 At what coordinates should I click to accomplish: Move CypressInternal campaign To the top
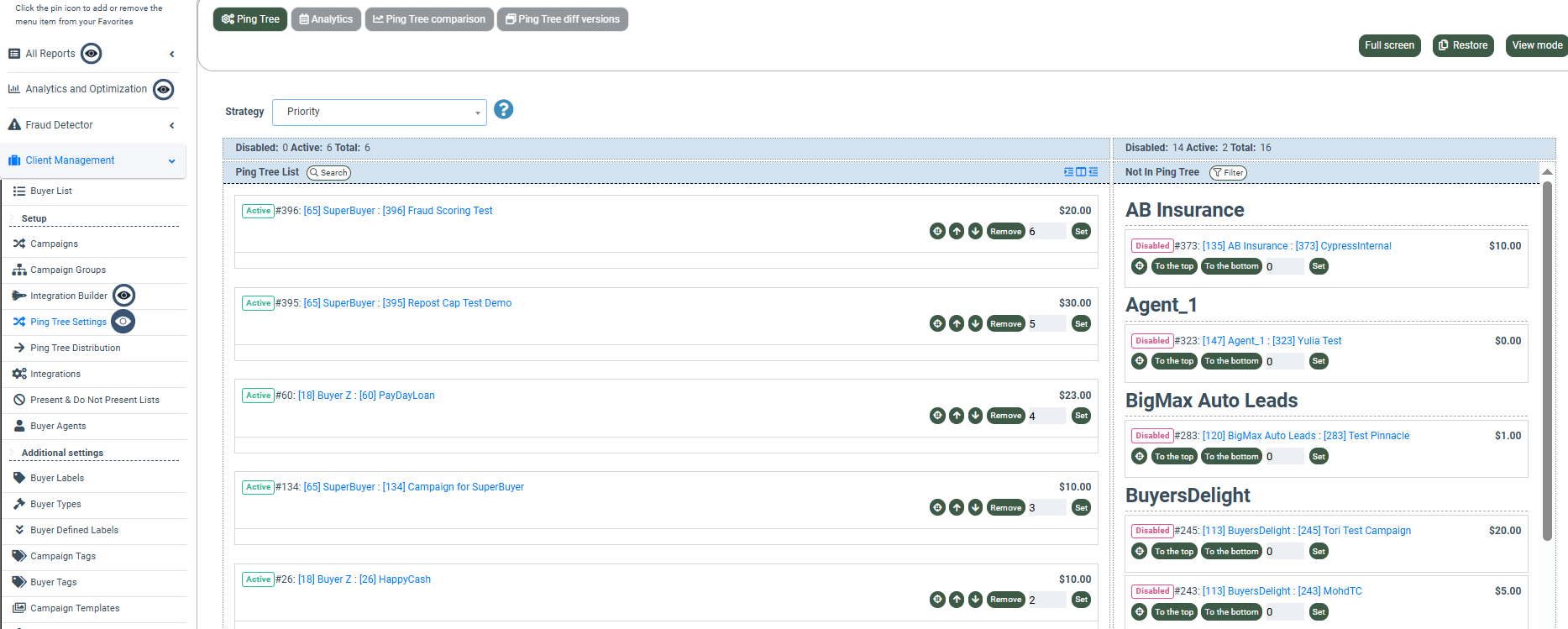point(1173,265)
